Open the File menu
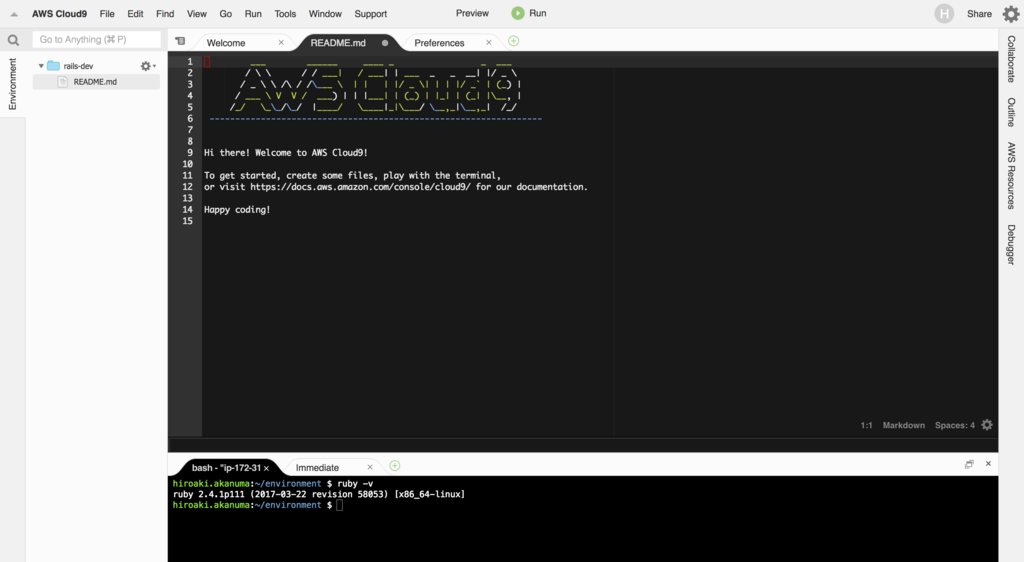Screen dimensions: 1024x562 (107, 14)
